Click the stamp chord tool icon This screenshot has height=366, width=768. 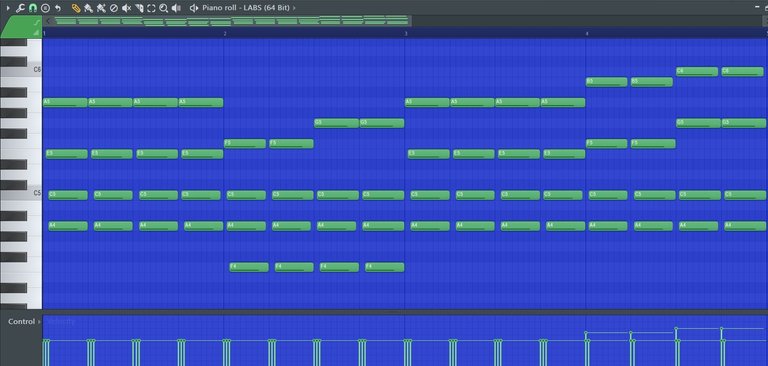45,8
